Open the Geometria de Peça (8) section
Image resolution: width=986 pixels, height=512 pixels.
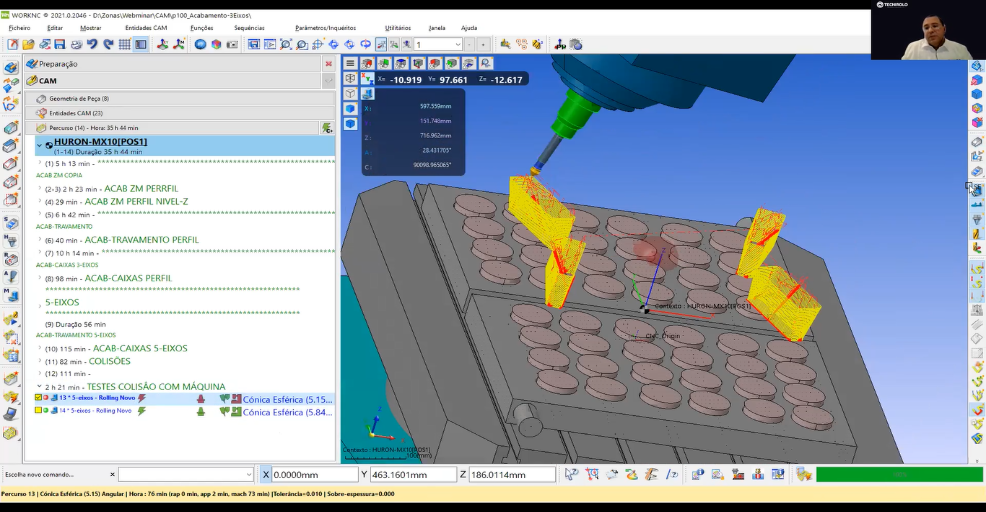click(x=79, y=98)
